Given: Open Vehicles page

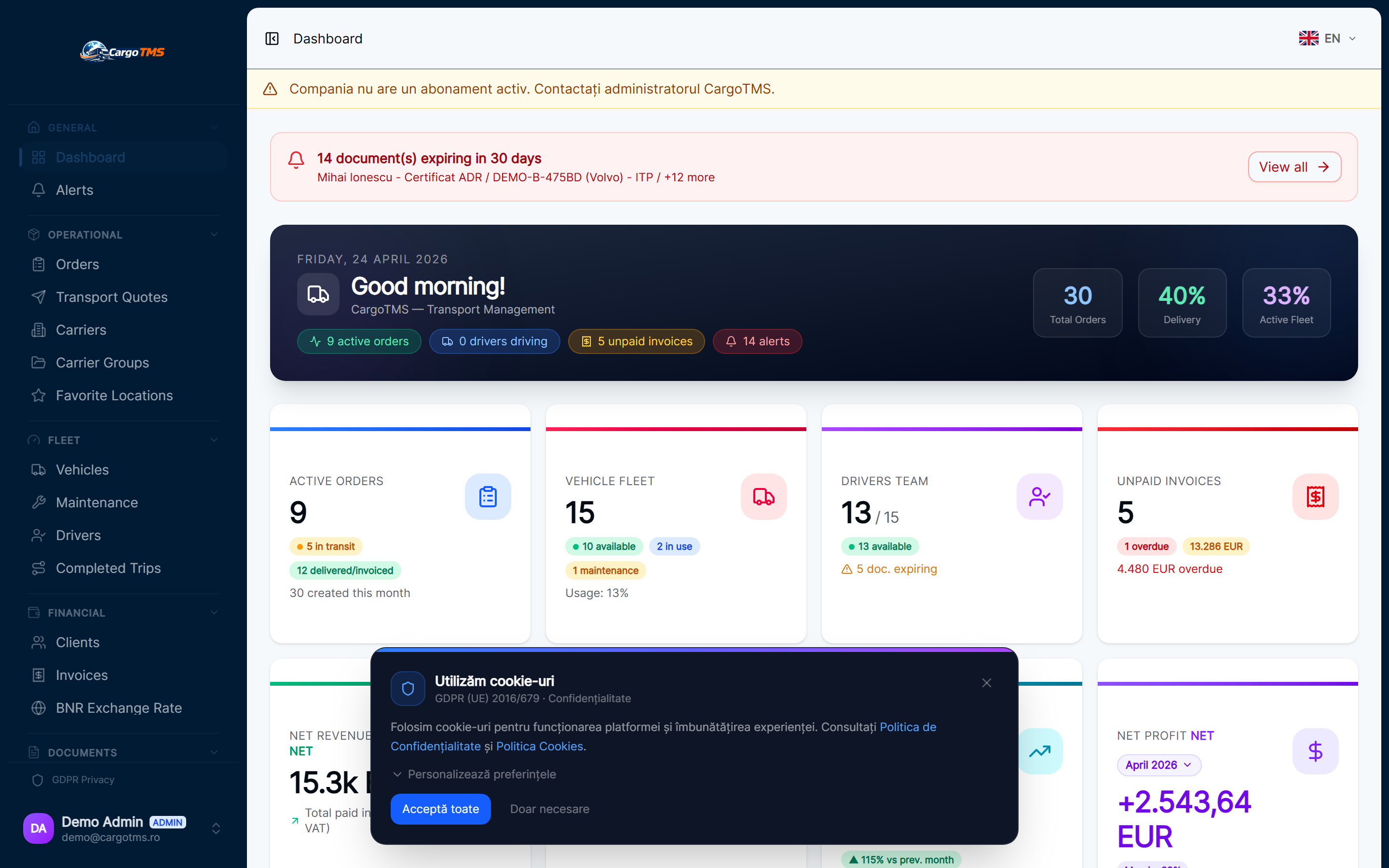Looking at the screenshot, I should 124,470.
